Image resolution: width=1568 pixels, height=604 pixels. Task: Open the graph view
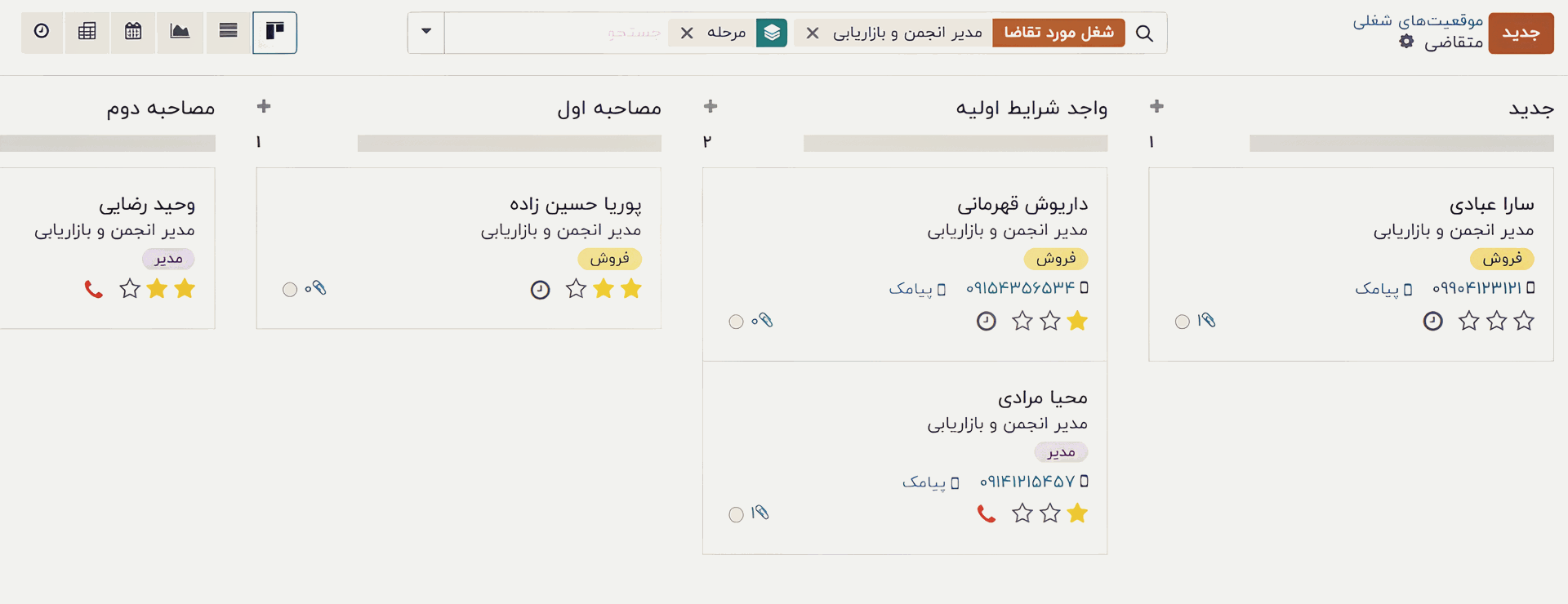tap(180, 33)
